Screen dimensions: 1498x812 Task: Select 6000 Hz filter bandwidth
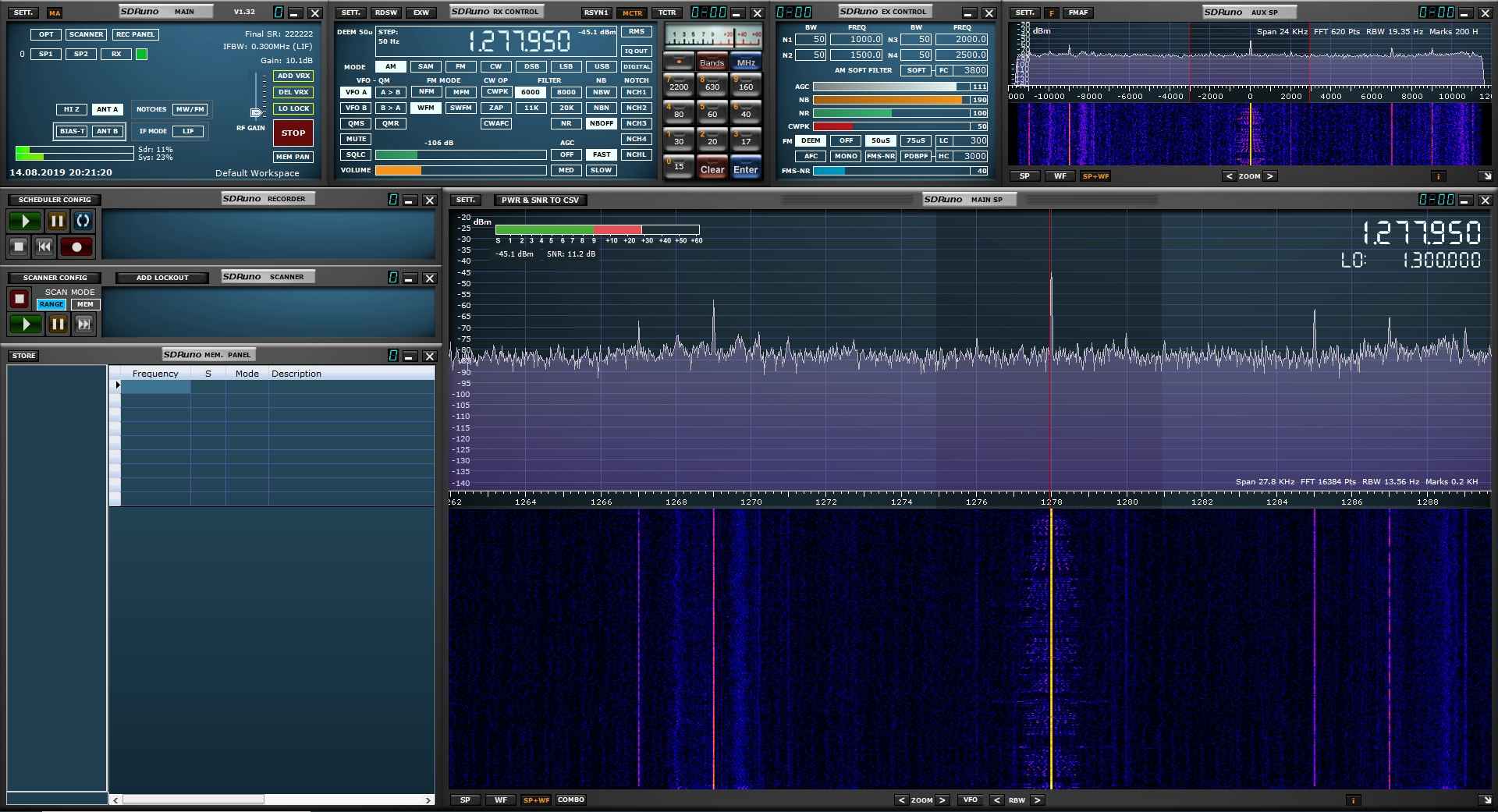click(x=531, y=92)
